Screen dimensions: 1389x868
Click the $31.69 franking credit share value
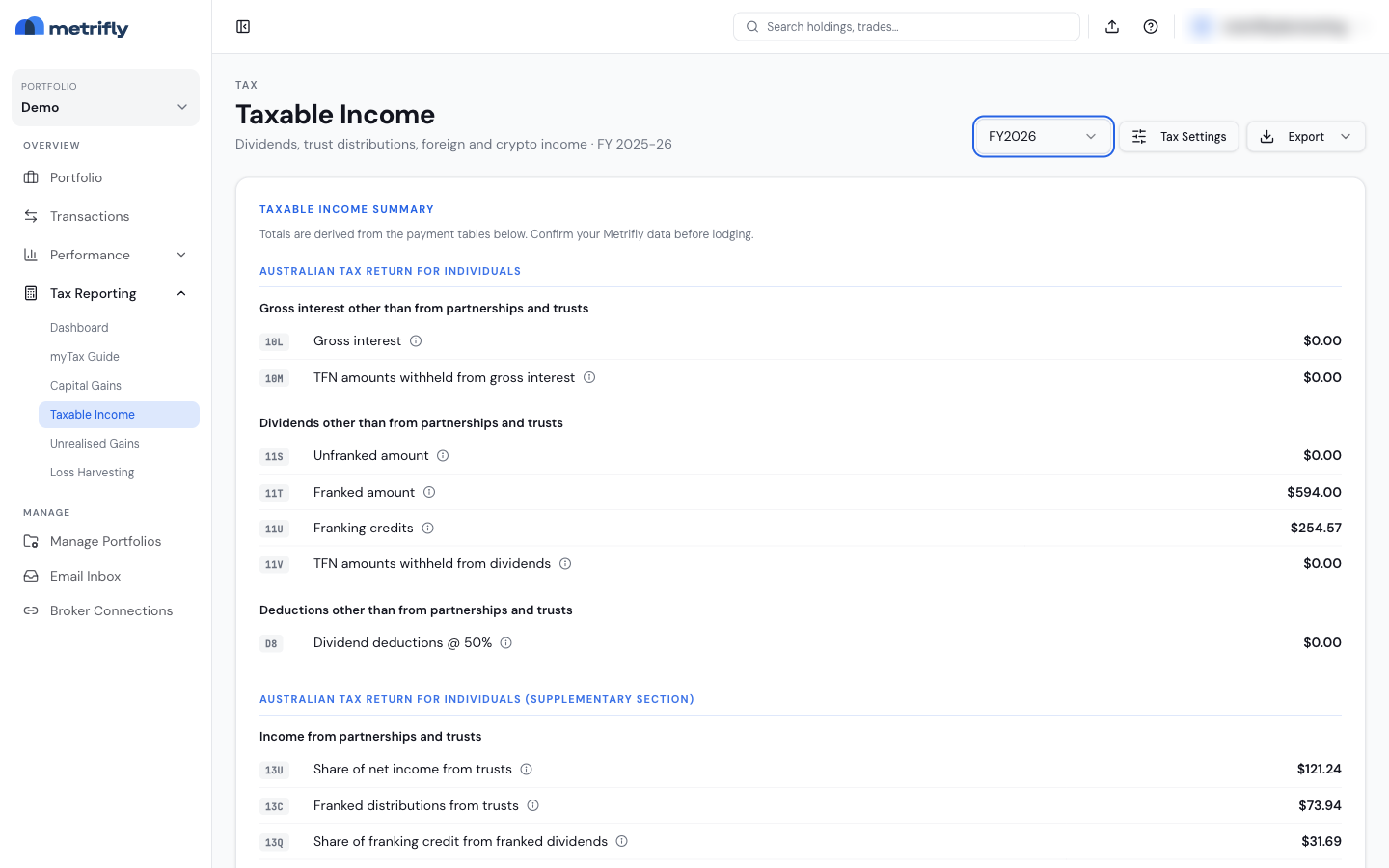(x=1321, y=841)
